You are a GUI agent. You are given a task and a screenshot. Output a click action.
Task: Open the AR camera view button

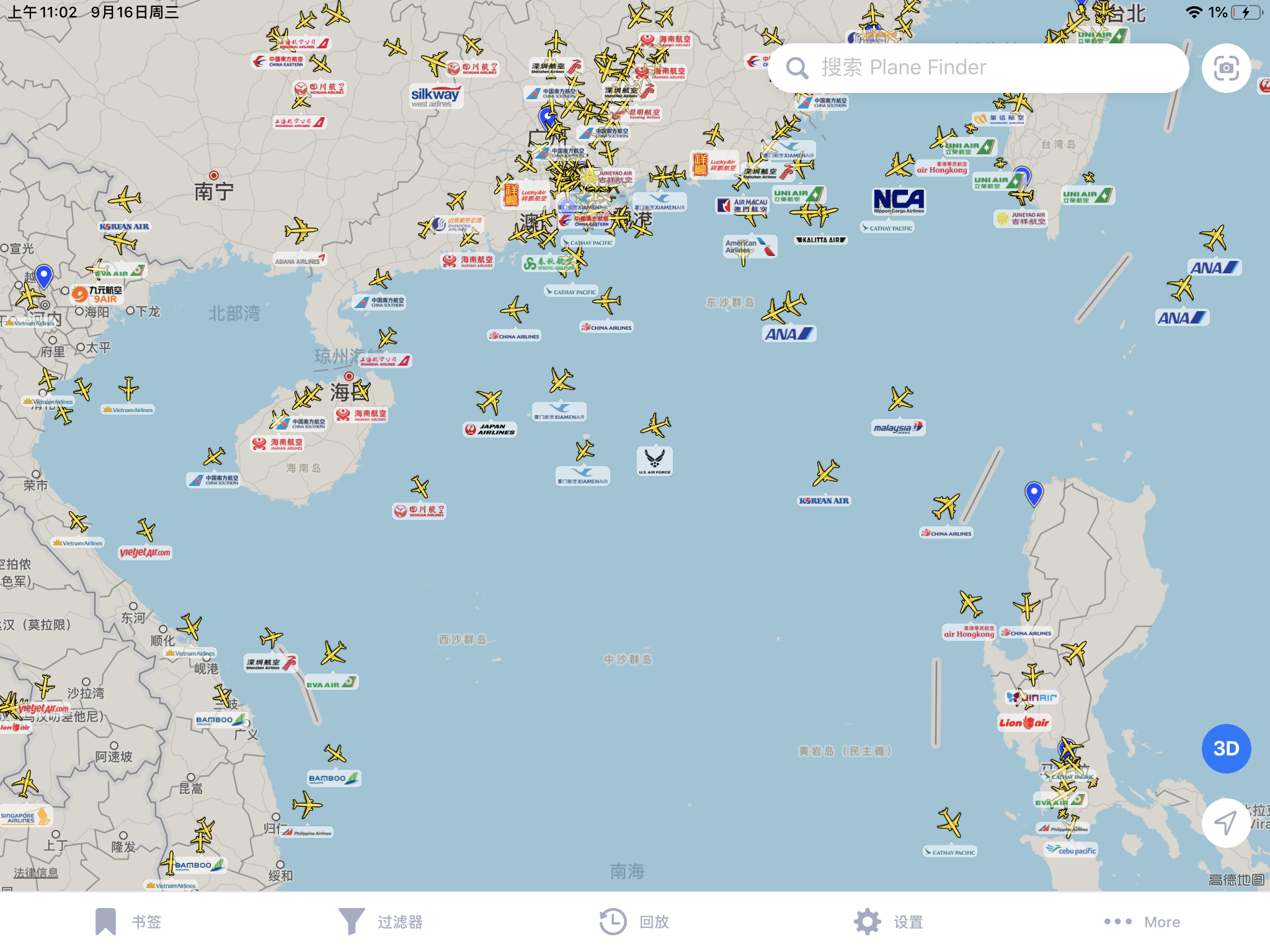(x=1226, y=68)
